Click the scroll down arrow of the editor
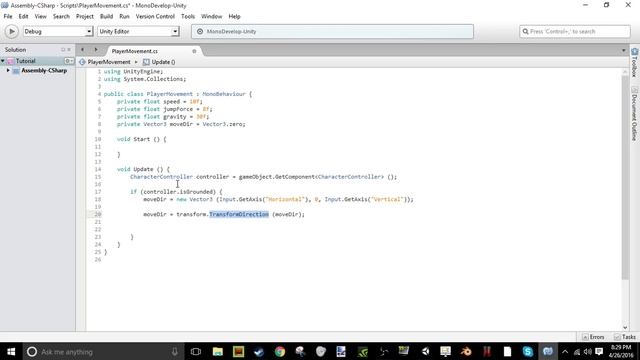This screenshot has height=360, width=640. pyautogui.click(x=625, y=327)
